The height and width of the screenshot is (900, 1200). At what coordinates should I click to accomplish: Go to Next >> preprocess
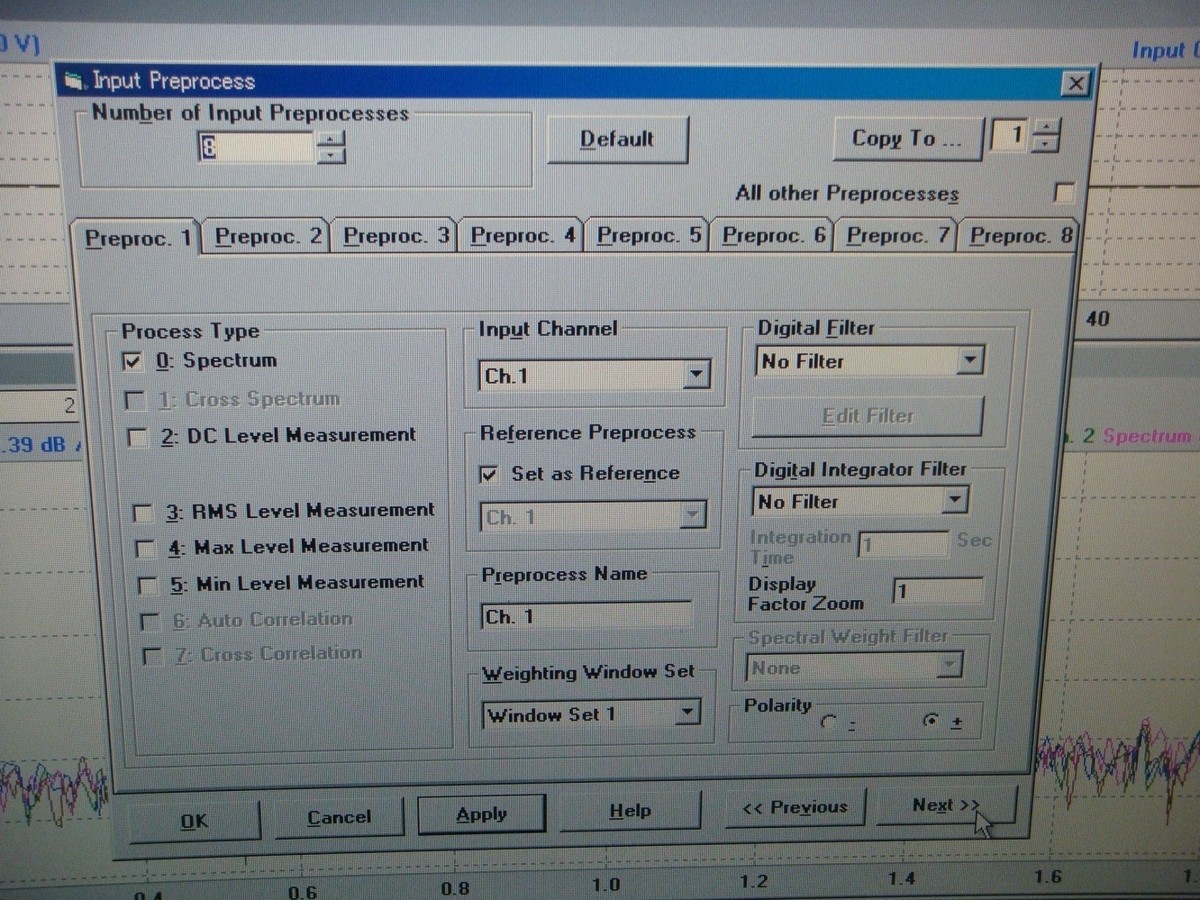tap(945, 805)
